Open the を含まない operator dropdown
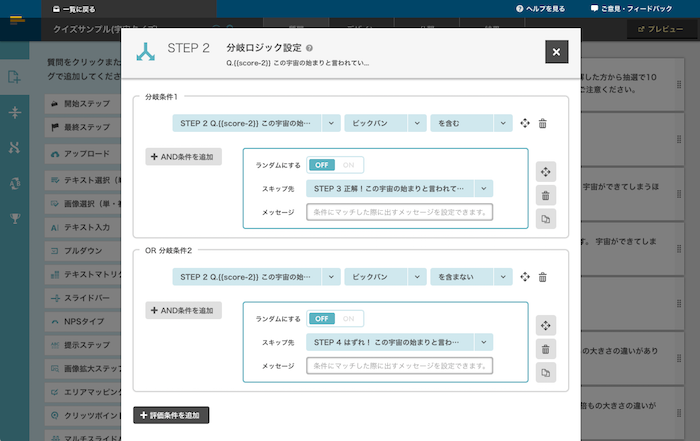700x441 pixels. (471, 277)
